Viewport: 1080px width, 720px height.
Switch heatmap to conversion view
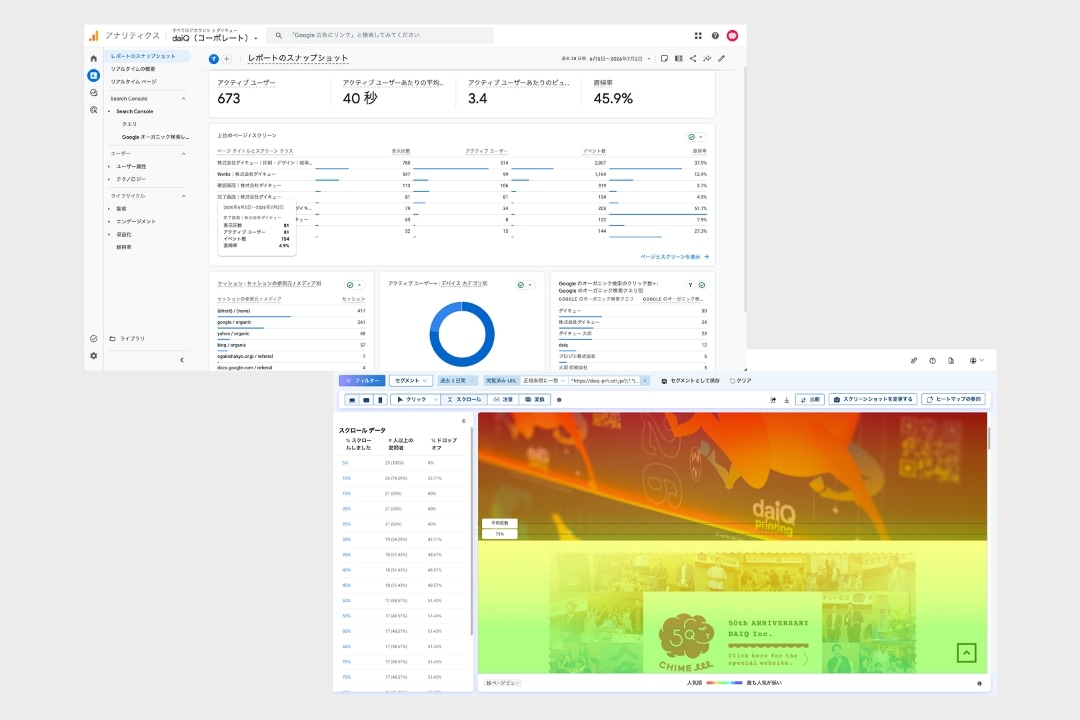(534, 400)
